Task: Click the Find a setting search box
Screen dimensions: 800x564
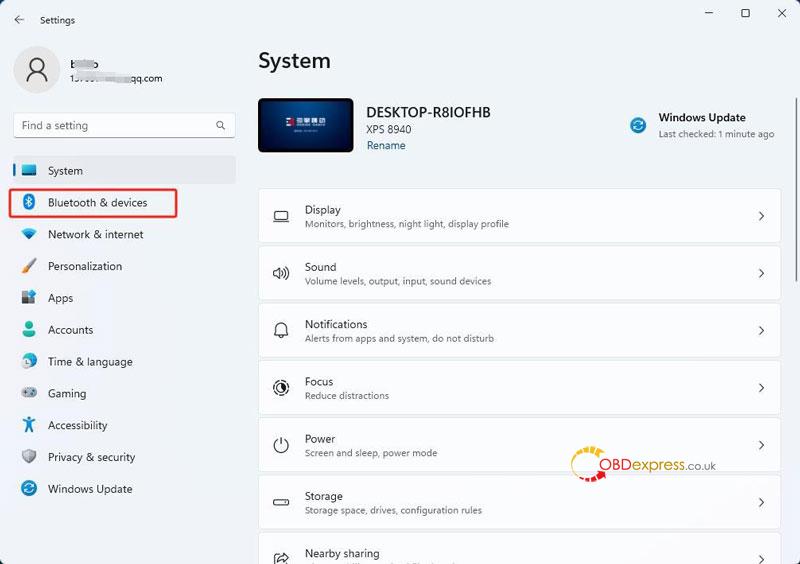Action: (115, 126)
